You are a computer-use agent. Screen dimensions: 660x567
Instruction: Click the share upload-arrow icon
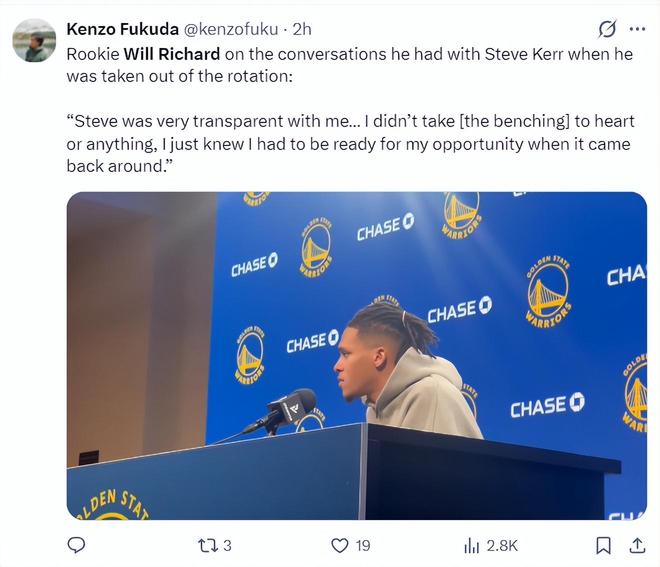636,545
